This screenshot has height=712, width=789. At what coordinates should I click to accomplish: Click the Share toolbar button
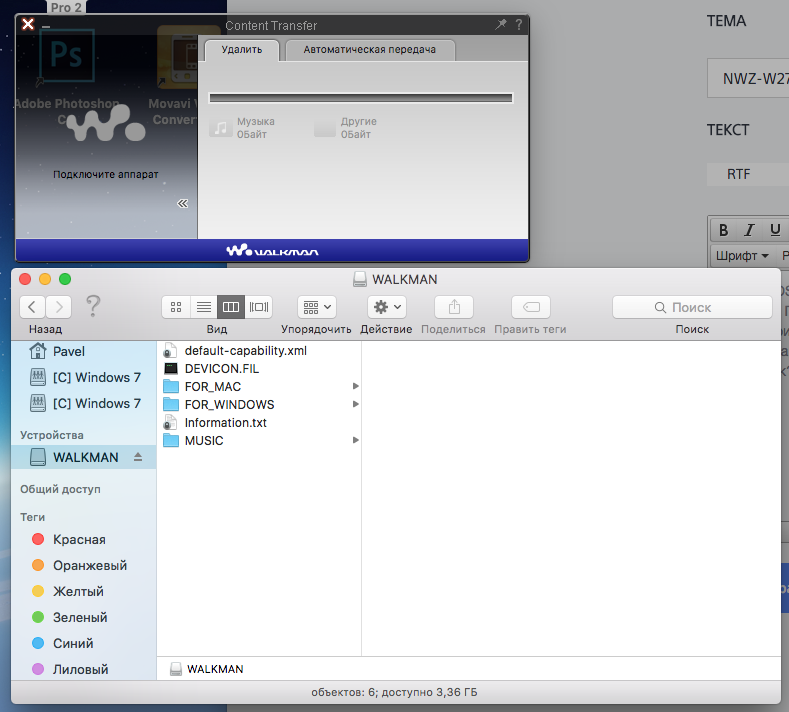[x=453, y=307]
